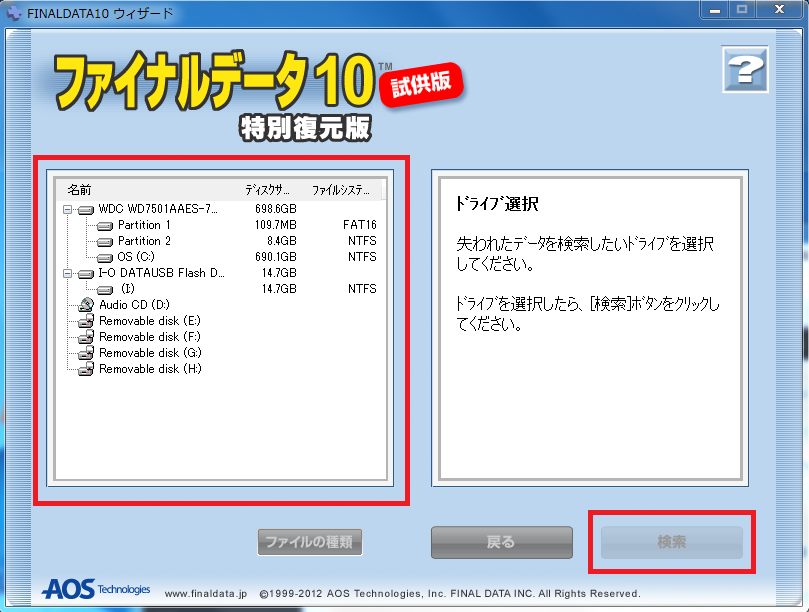Select Audio CD (D:) in the list
This screenshot has height=612, width=809.
134,305
